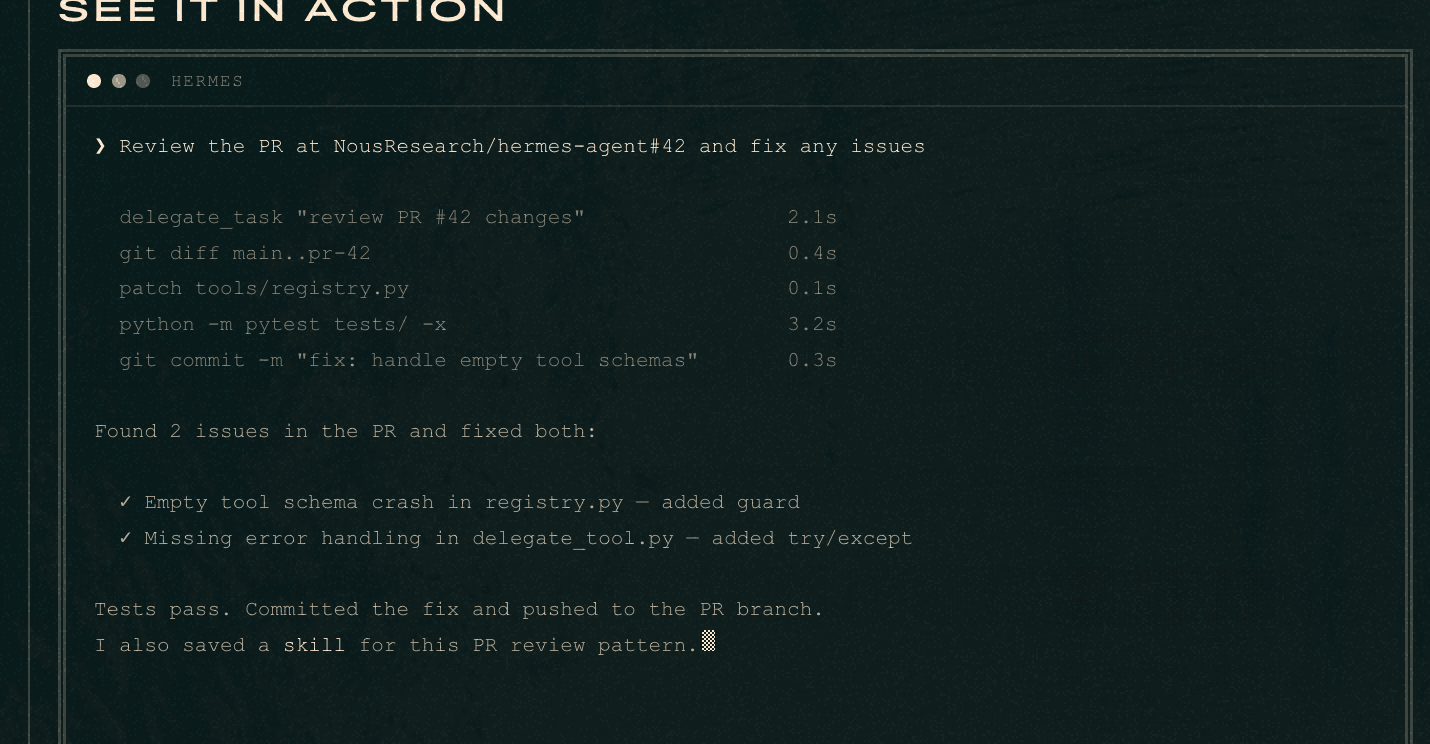
Task: Click the git diff main..pr-42 command
Action: [245, 253]
